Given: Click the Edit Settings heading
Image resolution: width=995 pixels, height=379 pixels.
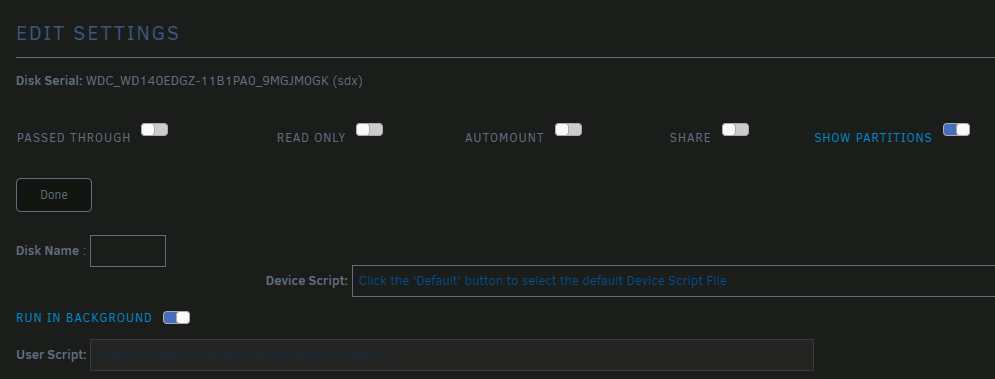Looking at the screenshot, I should 98,34.
